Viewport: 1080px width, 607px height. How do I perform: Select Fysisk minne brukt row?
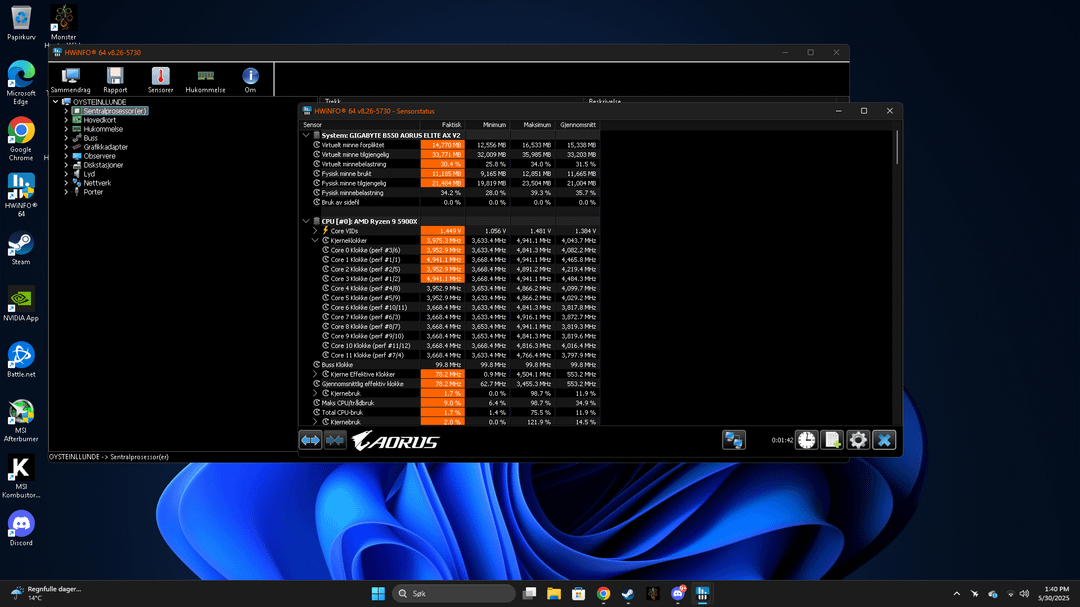[450, 174]
